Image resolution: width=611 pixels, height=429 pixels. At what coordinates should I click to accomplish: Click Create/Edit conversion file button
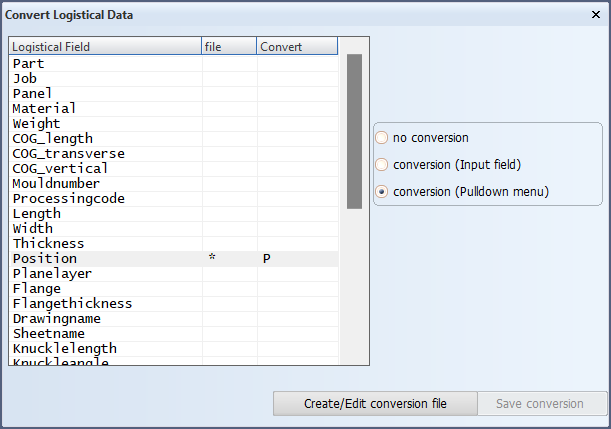[375, 404]
